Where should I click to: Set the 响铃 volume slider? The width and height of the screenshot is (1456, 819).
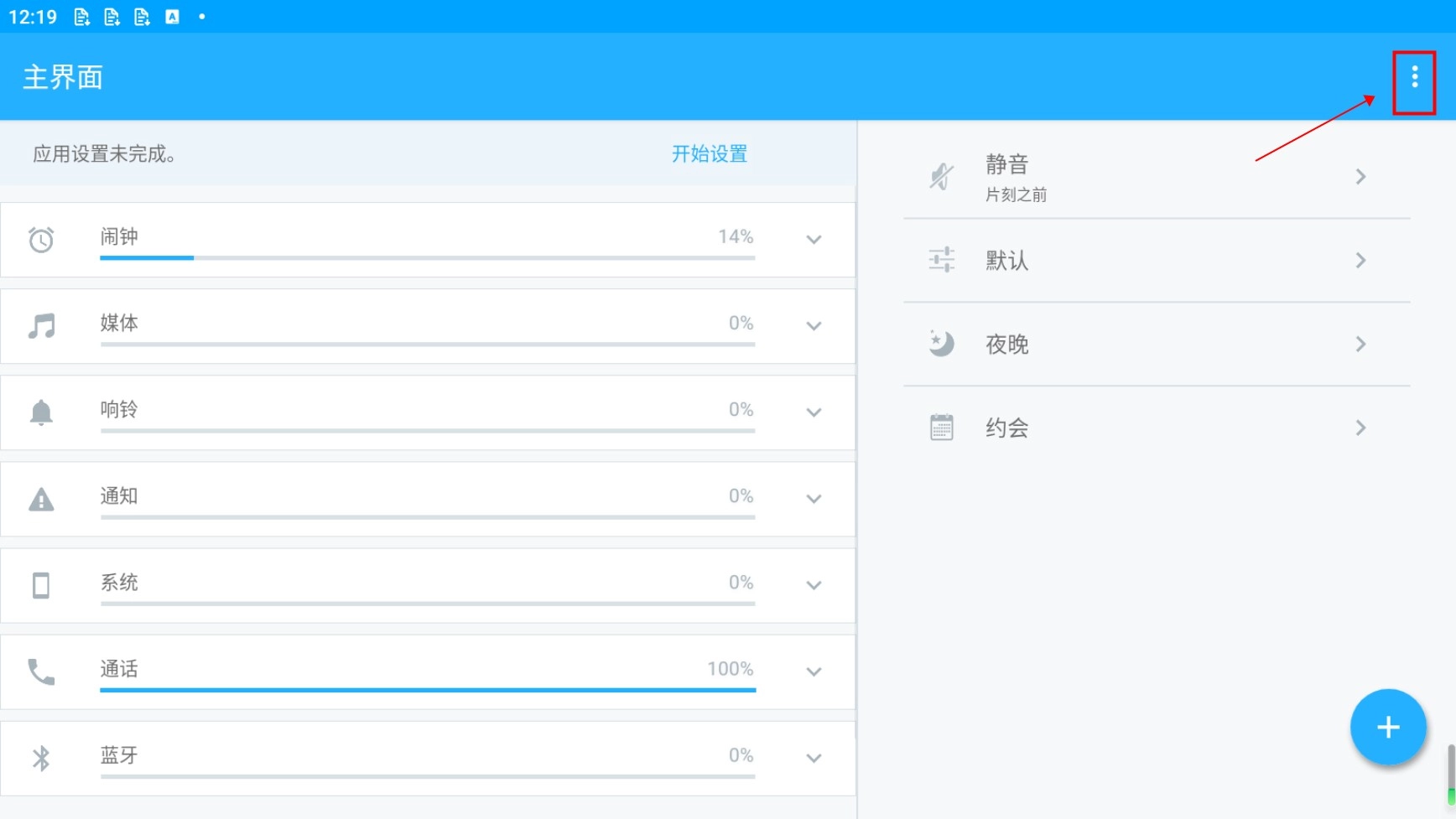coord(428,431)
